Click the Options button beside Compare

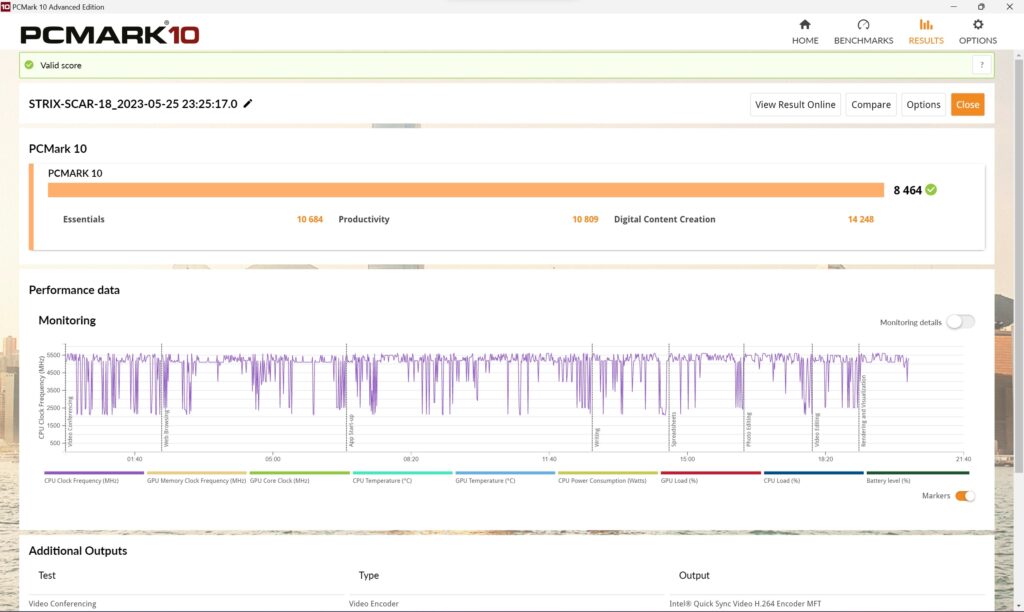point(923,104)
